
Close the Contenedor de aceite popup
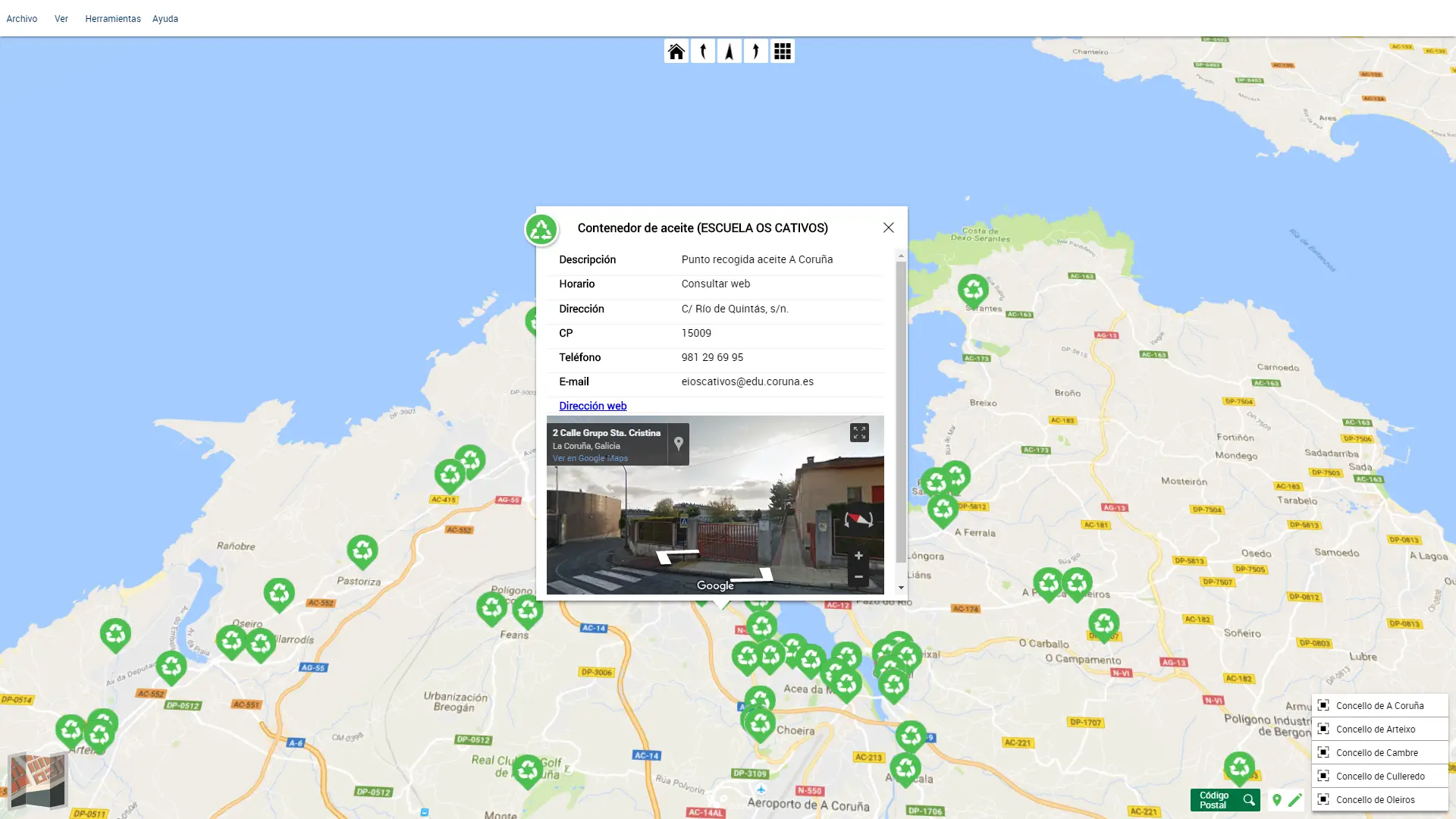coord(889,227)
